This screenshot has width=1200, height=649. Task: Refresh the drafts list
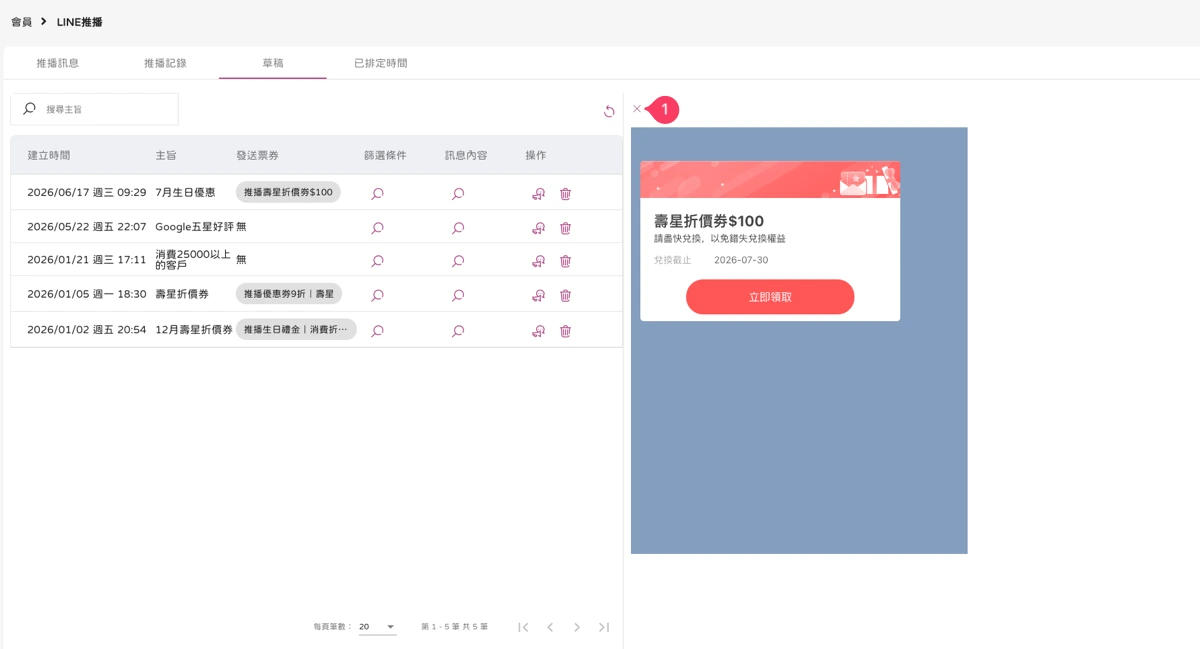click(609, 111)
